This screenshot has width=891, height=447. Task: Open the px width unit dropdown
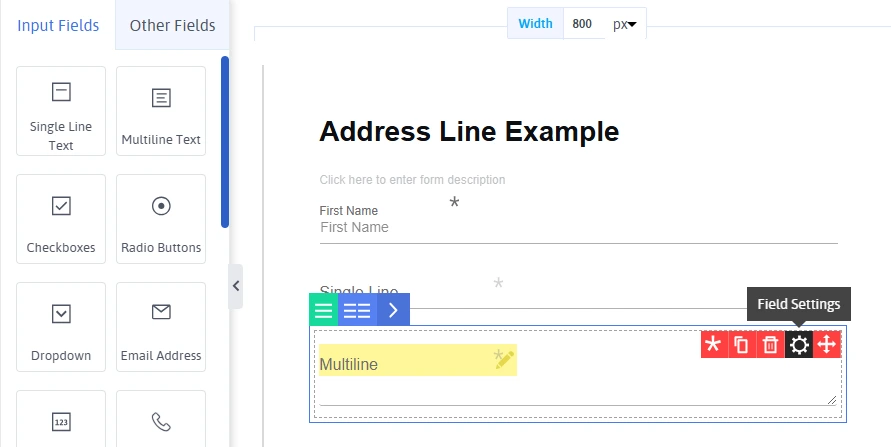tap(626, 24)
